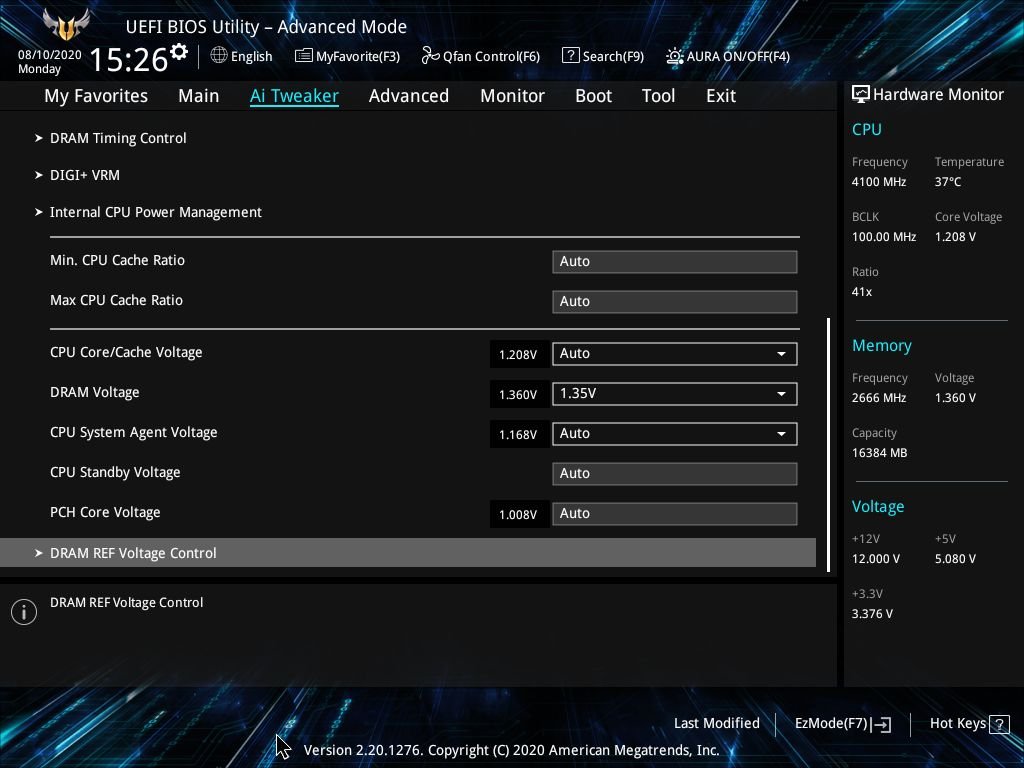Click the 1.208V CPU Core/Cache reading

click(x=518, y=355)
